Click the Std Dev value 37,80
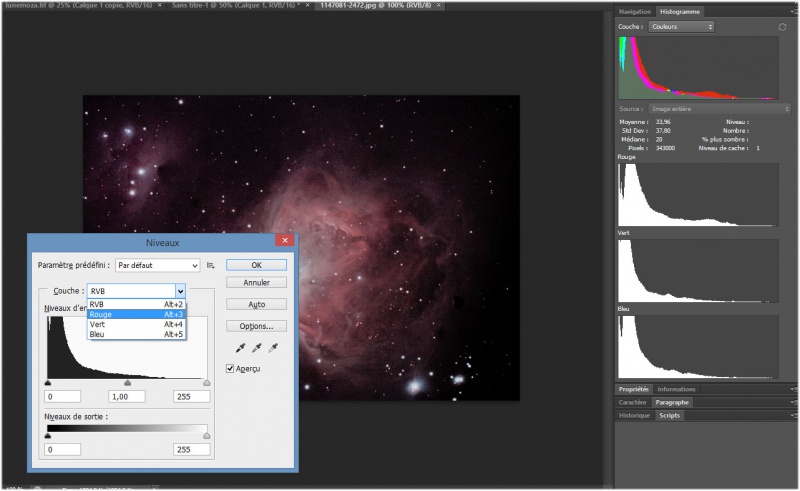Screen dimensions: 800x491 663,131
